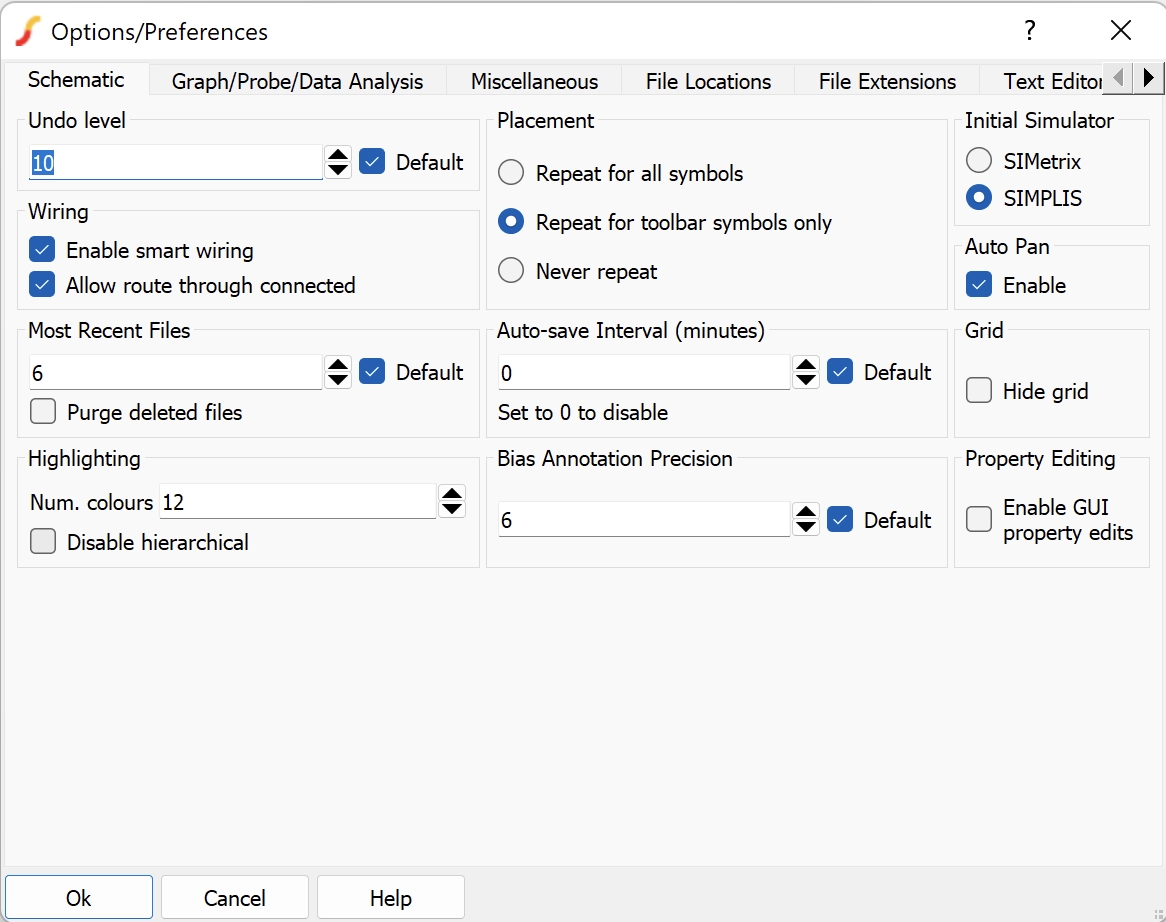Image resolution: width=1166 pixels, height=922 pixels.
Task: Increase Bias Annotation Precision value
Action: (x=806, y=512)
